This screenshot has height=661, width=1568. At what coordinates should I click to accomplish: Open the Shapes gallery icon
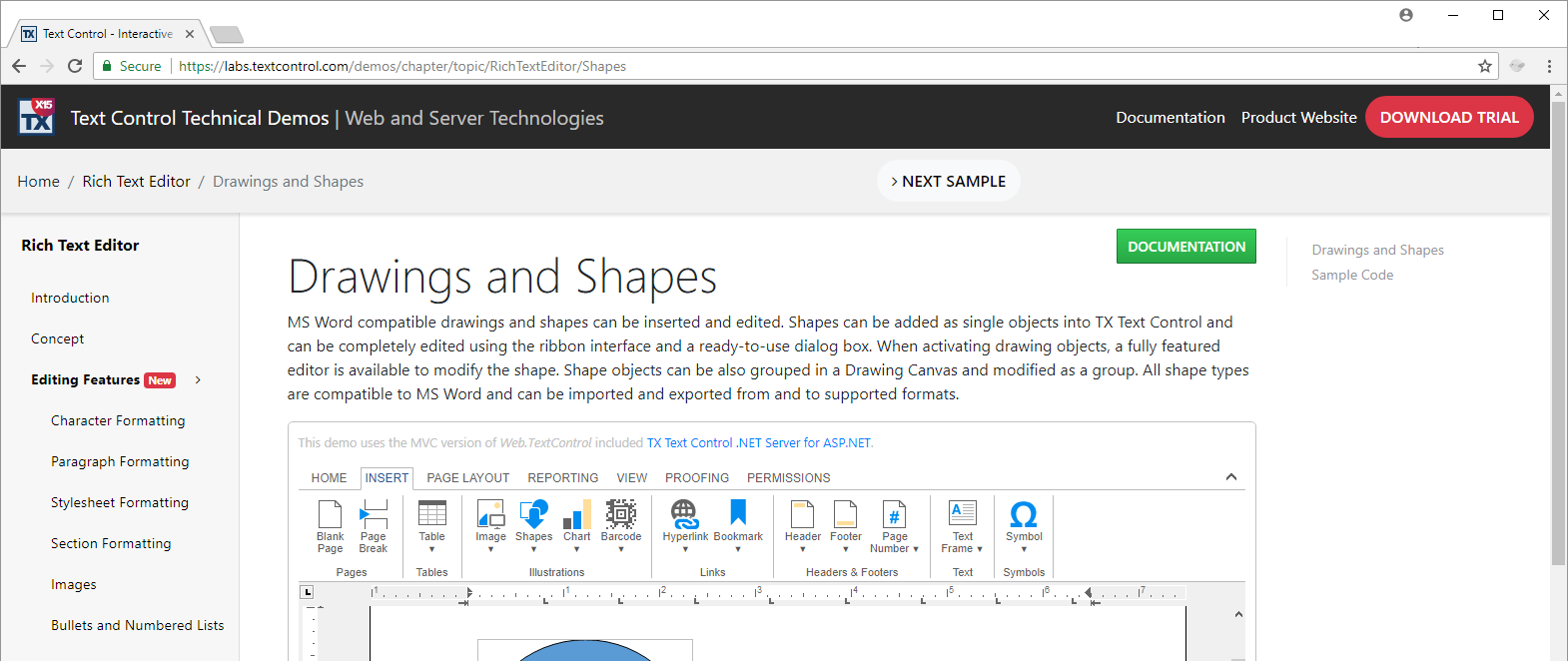point(534,514)
